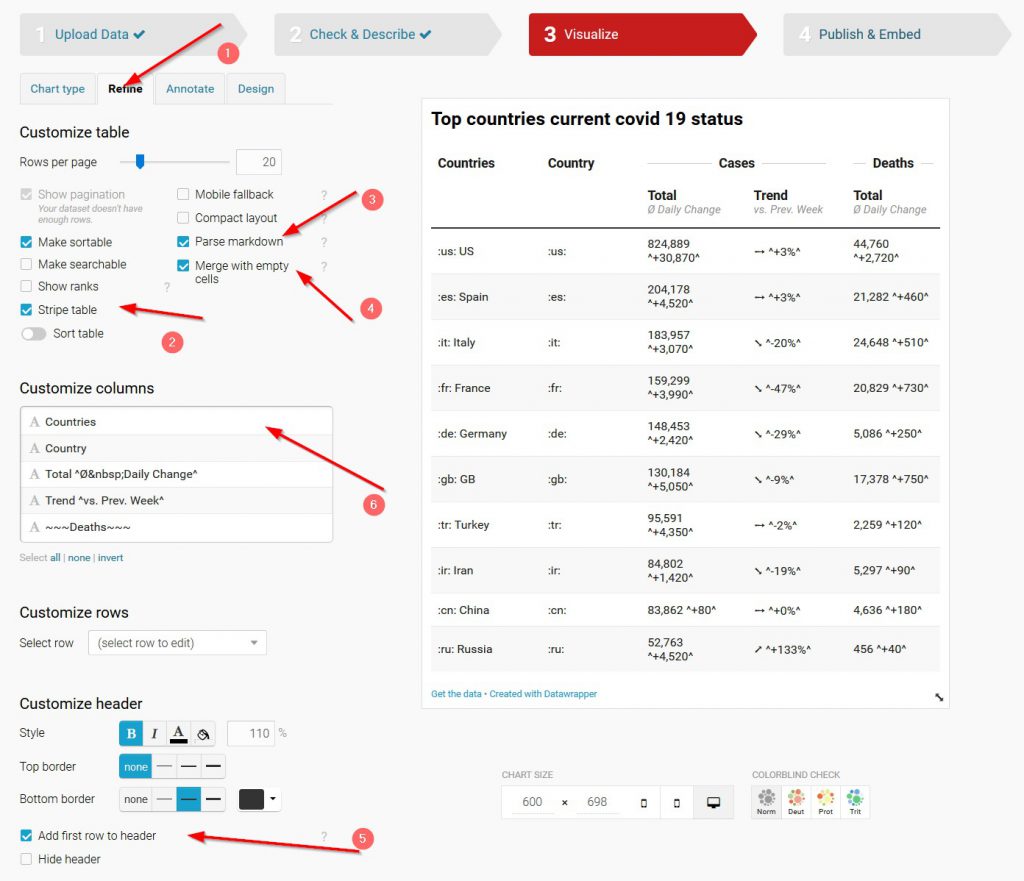This screenshot has height=881, width=1024.
Task: Go to Publish & Embed step
Action: coord(869,34)
